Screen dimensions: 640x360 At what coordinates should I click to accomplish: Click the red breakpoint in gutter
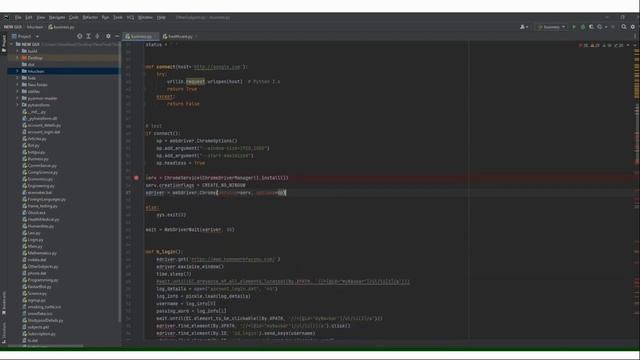pos(136,178)
